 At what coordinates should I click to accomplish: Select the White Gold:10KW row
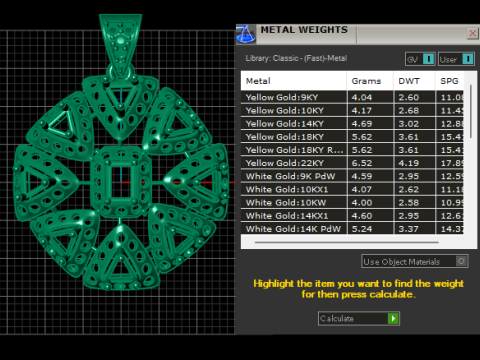(x=352, y=203)
